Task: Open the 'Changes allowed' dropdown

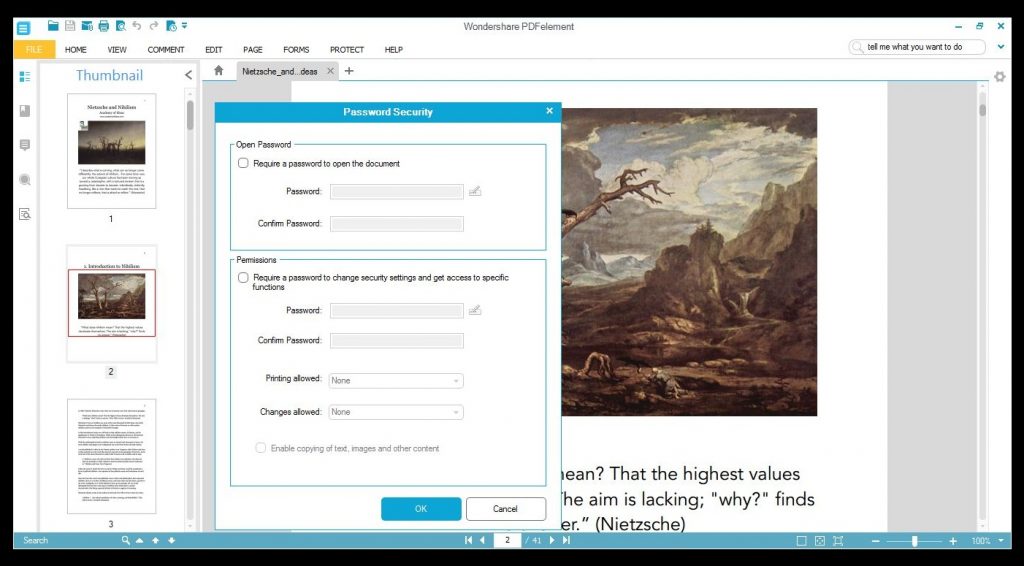Action: tap(396, 412)
